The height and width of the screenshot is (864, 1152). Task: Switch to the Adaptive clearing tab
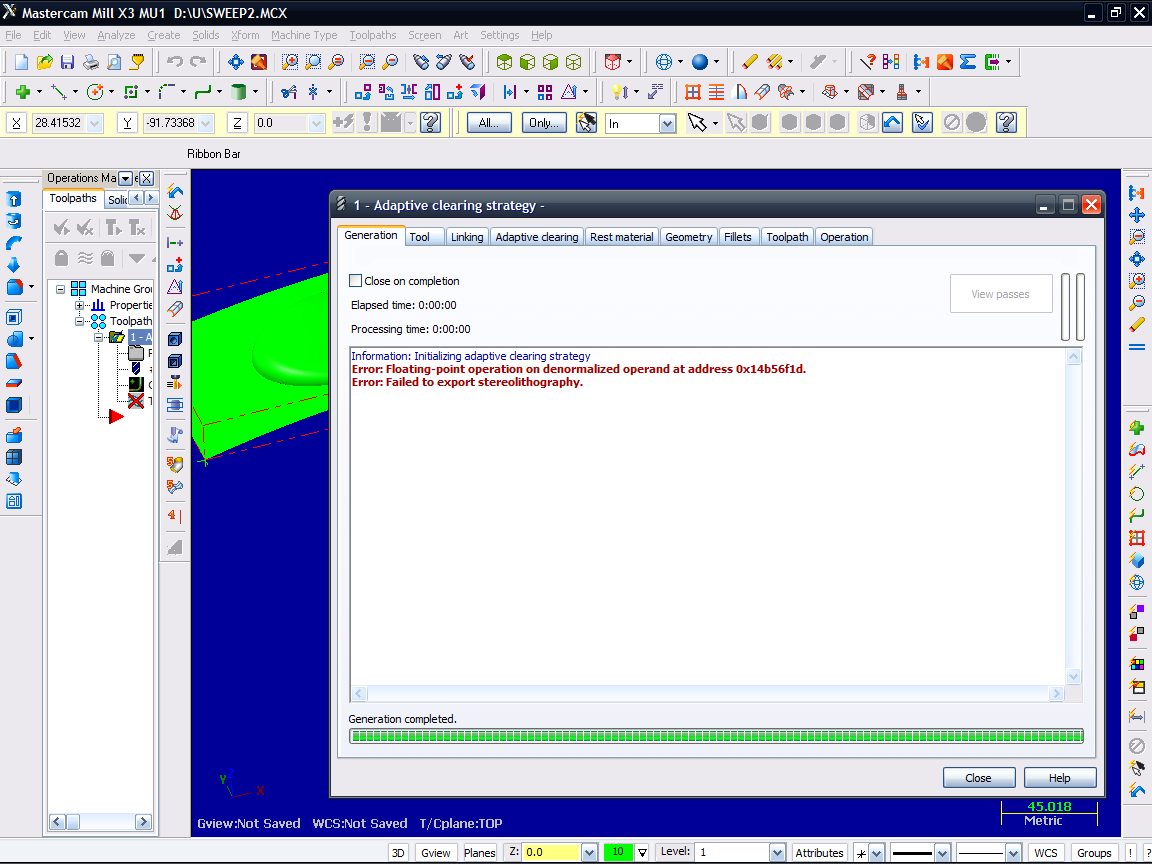(x=536, y=237)
